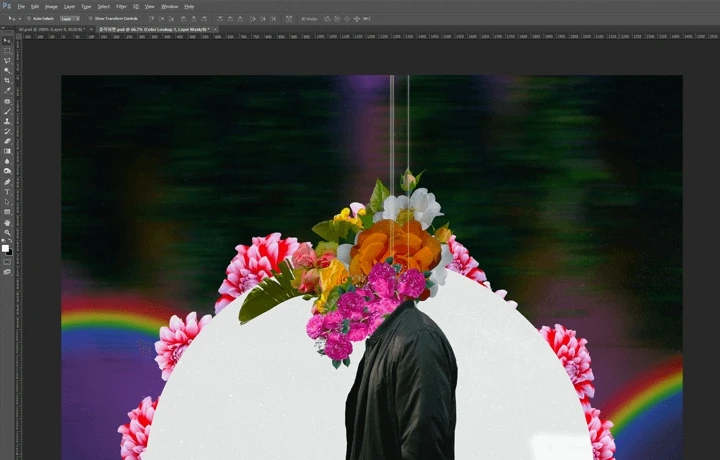Screen dimensions: 720x460
Task: Select the Polygonal Lasso tool
Action: coord(7,61)
